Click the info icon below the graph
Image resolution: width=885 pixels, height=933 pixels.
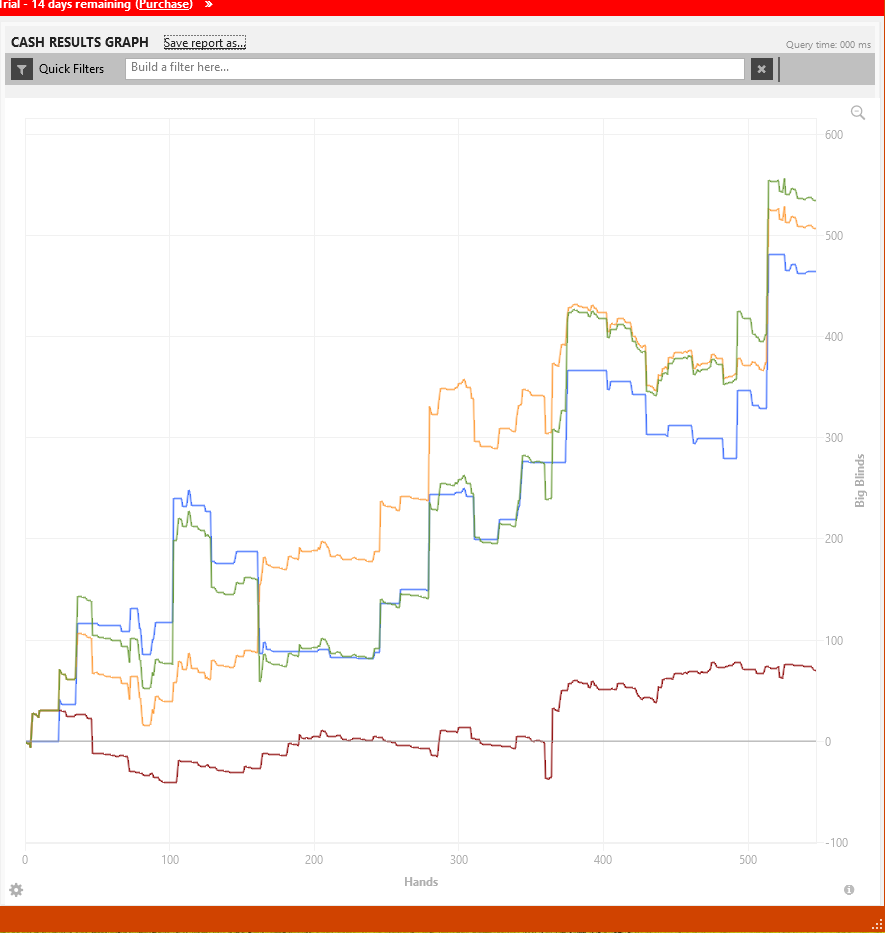click(849, 890)
